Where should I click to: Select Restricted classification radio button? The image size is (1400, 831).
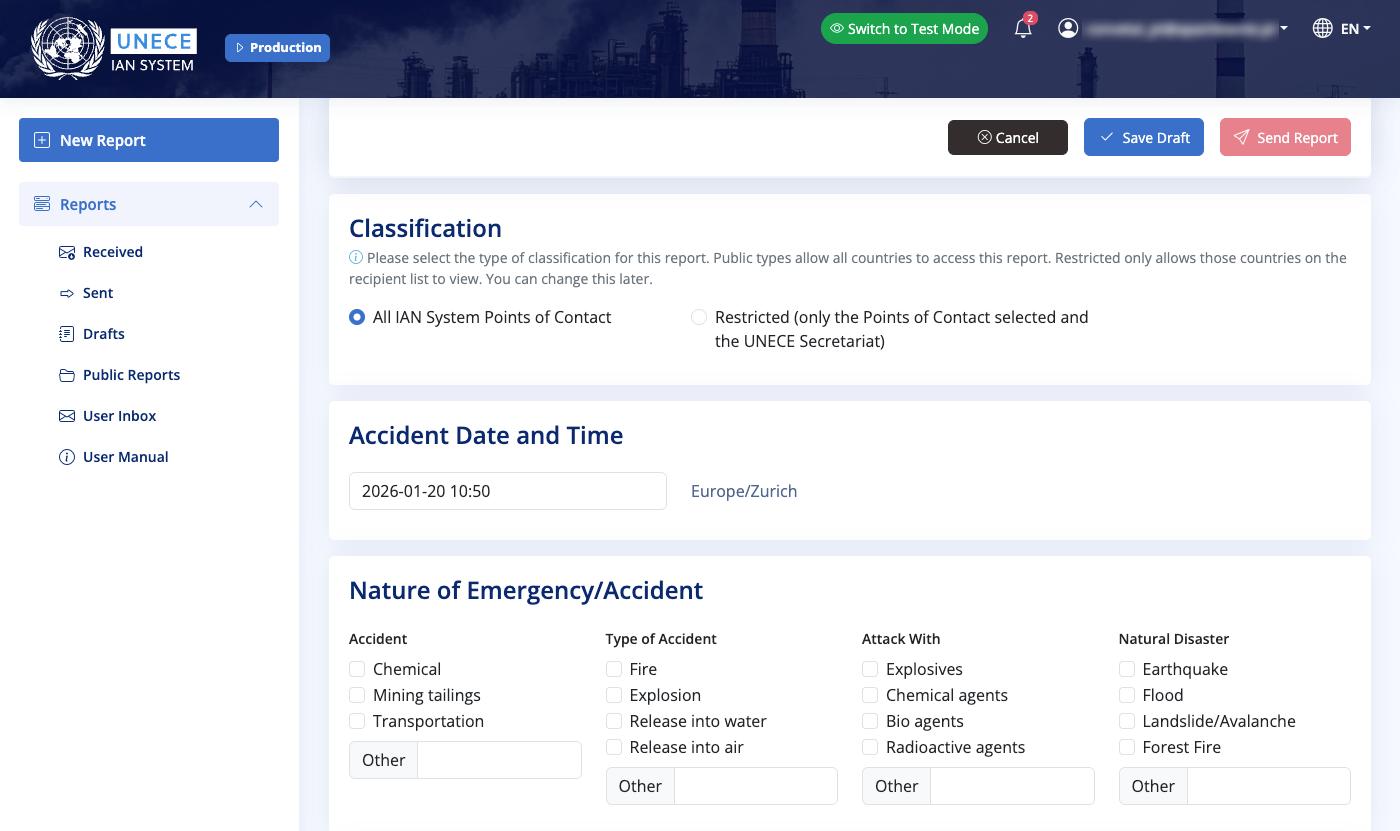[x=699, y=317]
